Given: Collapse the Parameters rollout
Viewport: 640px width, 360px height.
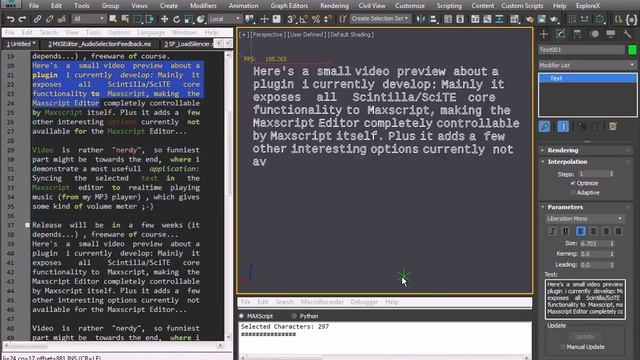Looking at the screenshot, I should (586, 207).
